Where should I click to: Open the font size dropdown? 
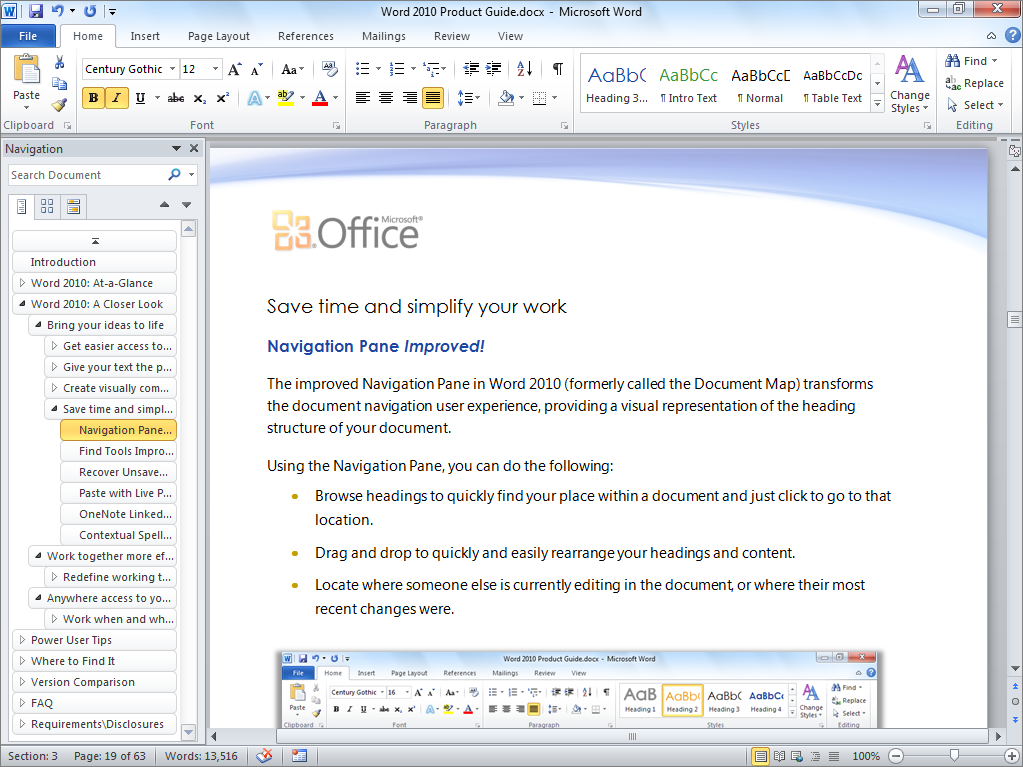pyautogui.click(x=215, y=68)
